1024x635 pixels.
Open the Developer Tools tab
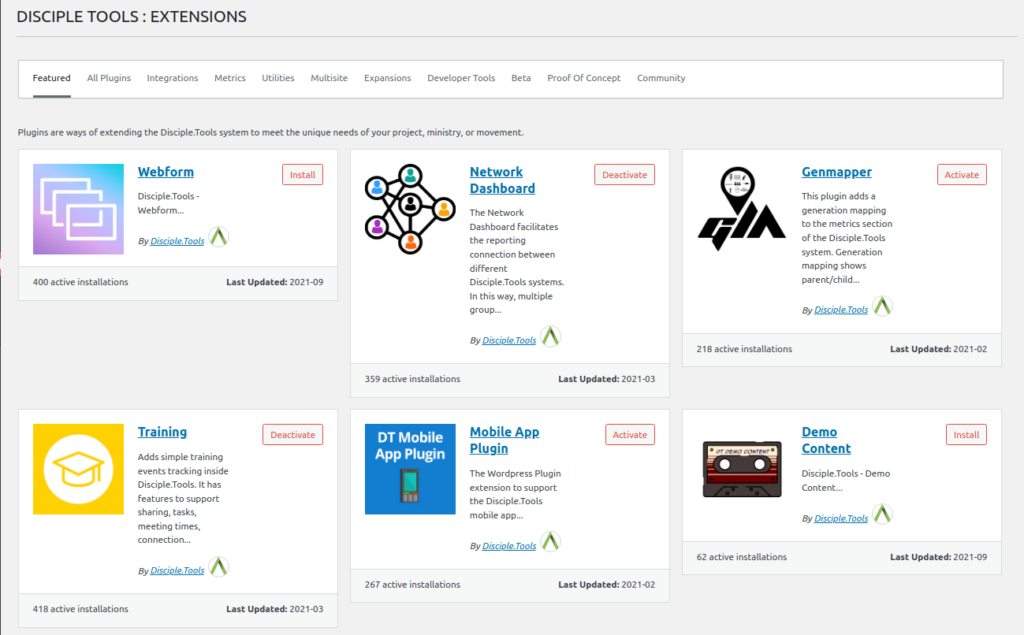pos(461,78)
